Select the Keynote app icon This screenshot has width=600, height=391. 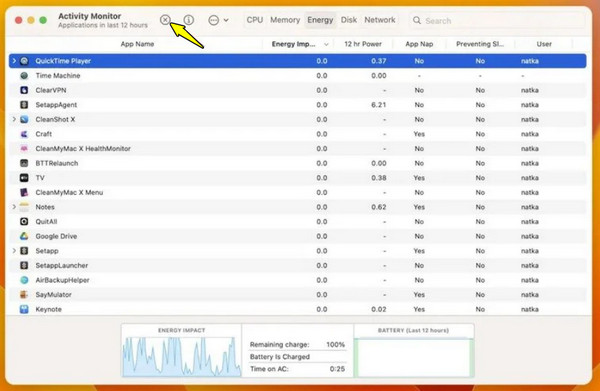click(24, 309)
